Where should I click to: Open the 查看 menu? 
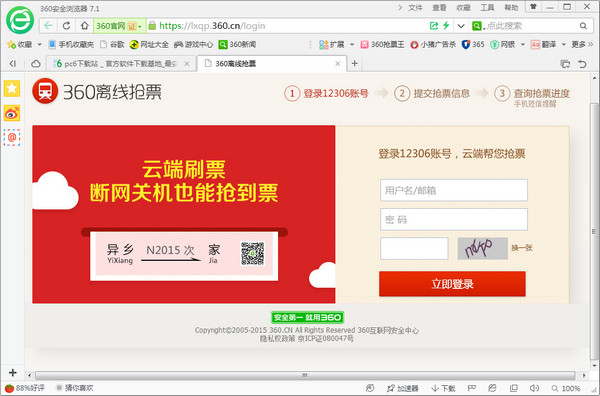click(x=439, y=7)
